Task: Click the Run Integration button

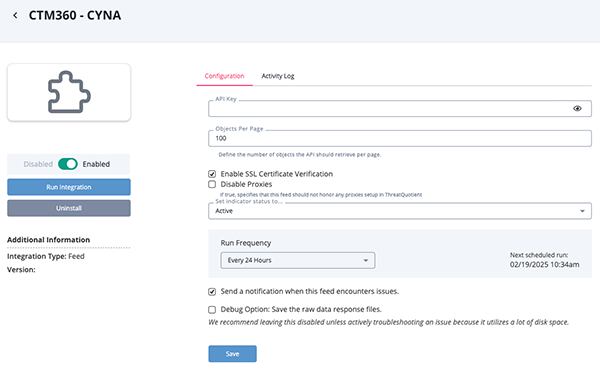Action: click(69, 187)
